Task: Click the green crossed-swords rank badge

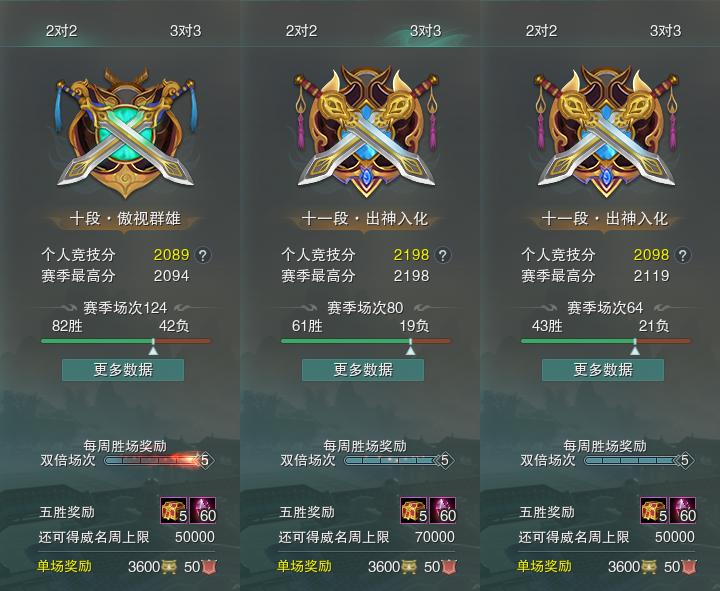Action: [125, 132]
